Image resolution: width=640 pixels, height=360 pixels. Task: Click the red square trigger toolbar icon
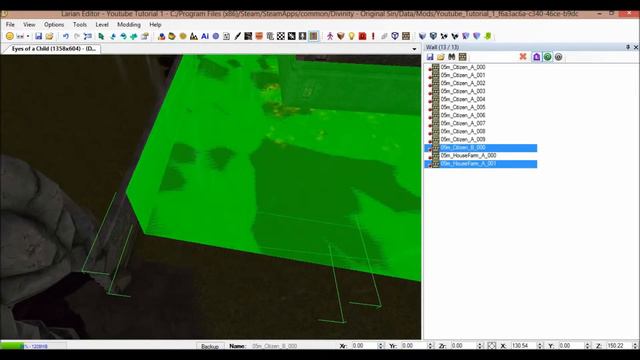362,36
